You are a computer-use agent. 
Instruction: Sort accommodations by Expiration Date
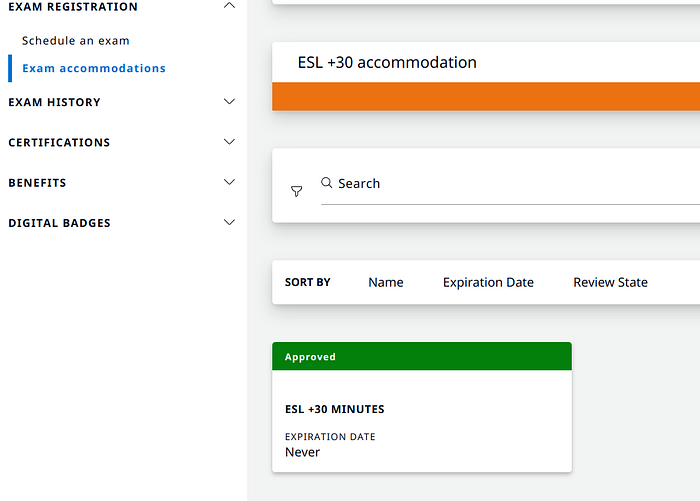pyautogui.click(x=488, y=282)
